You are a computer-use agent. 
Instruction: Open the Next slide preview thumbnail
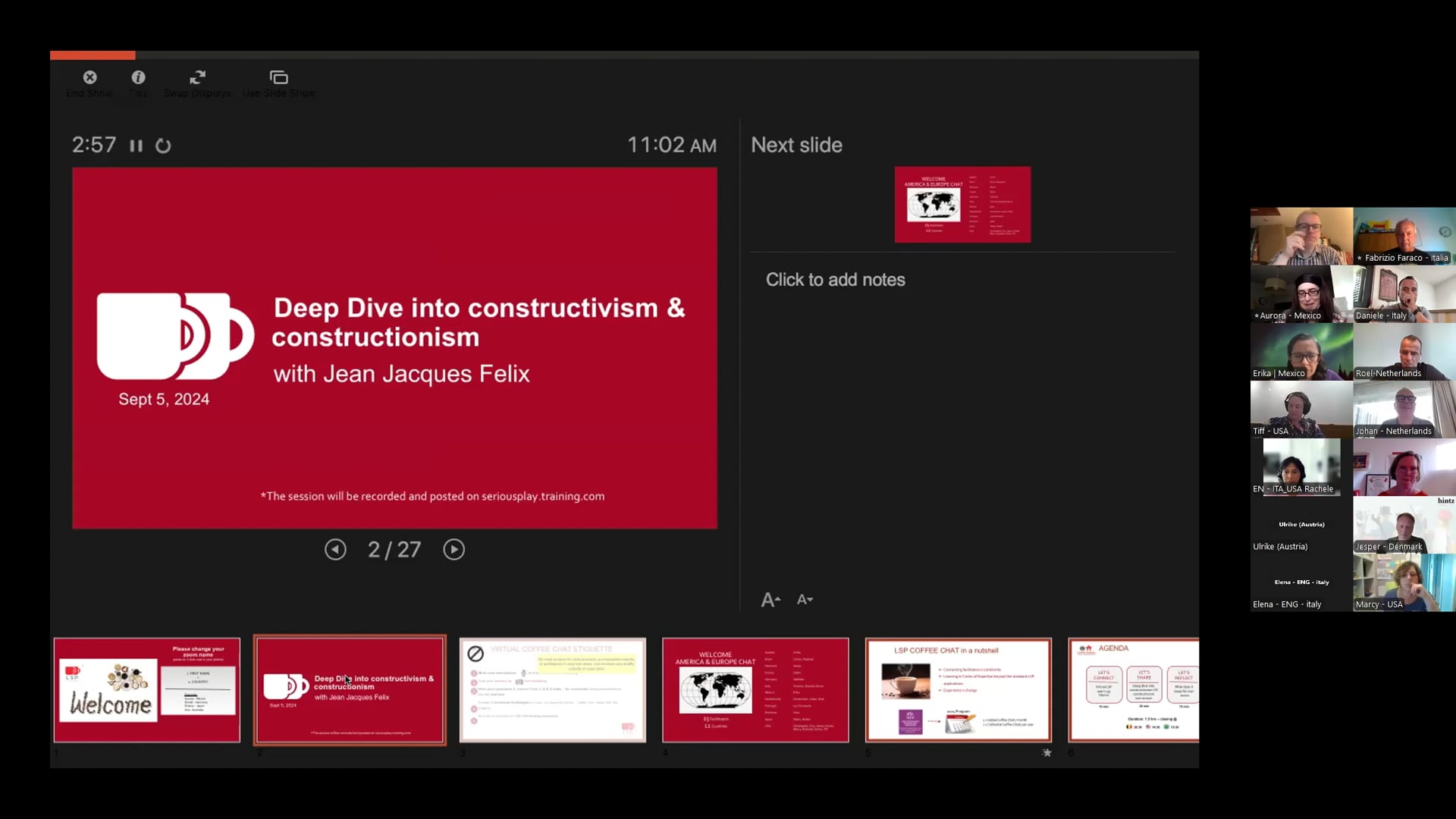point(962,204)
